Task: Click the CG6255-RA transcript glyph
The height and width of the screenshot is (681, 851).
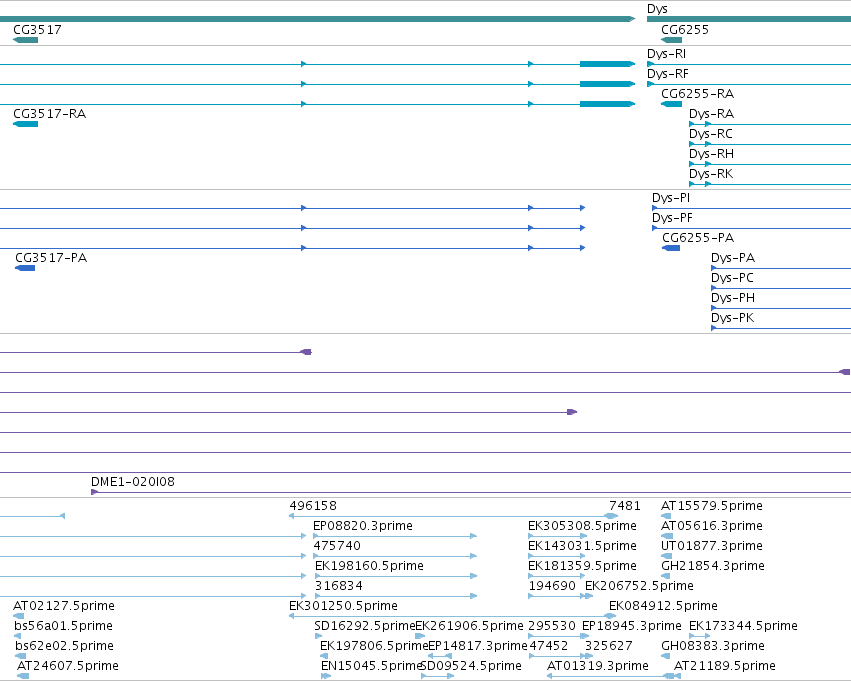Action: tap(671, 104)
